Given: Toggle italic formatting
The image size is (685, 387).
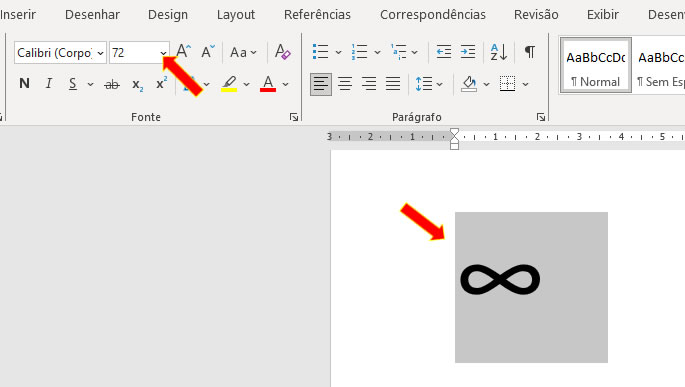Looking at the screenshot, I should (x=48, y=83).
